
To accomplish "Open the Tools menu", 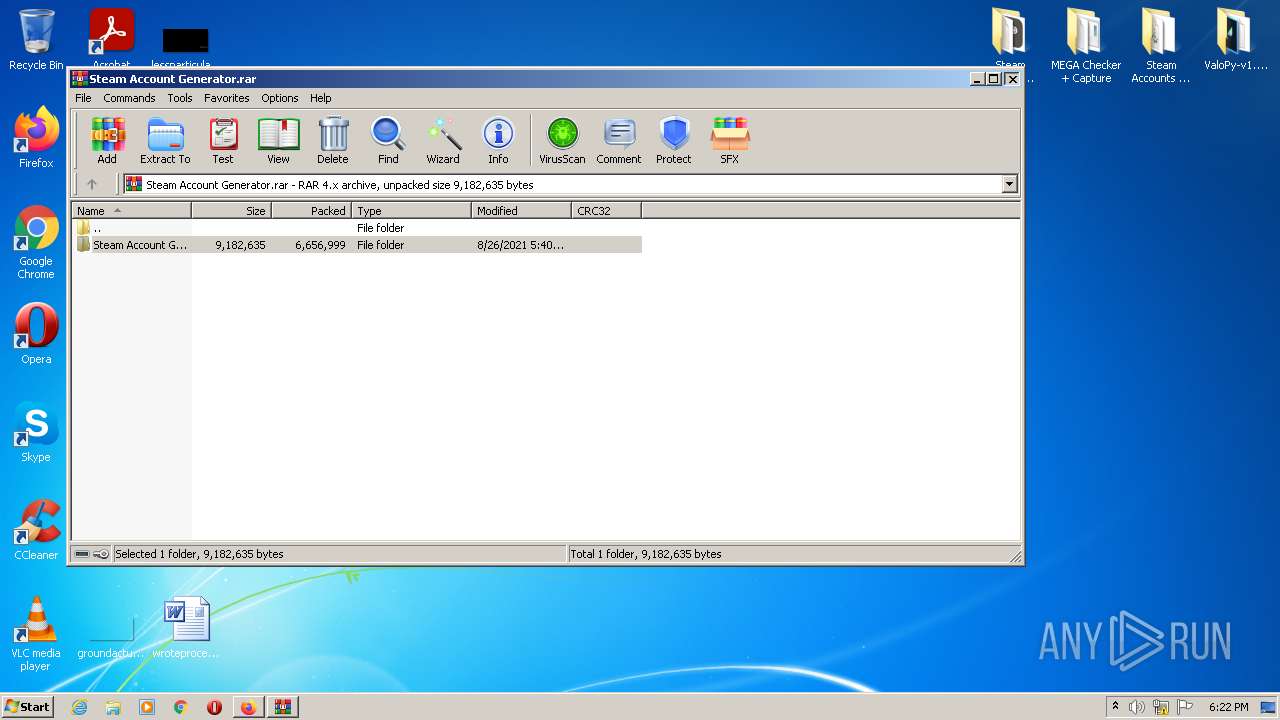I will point(180,98).
